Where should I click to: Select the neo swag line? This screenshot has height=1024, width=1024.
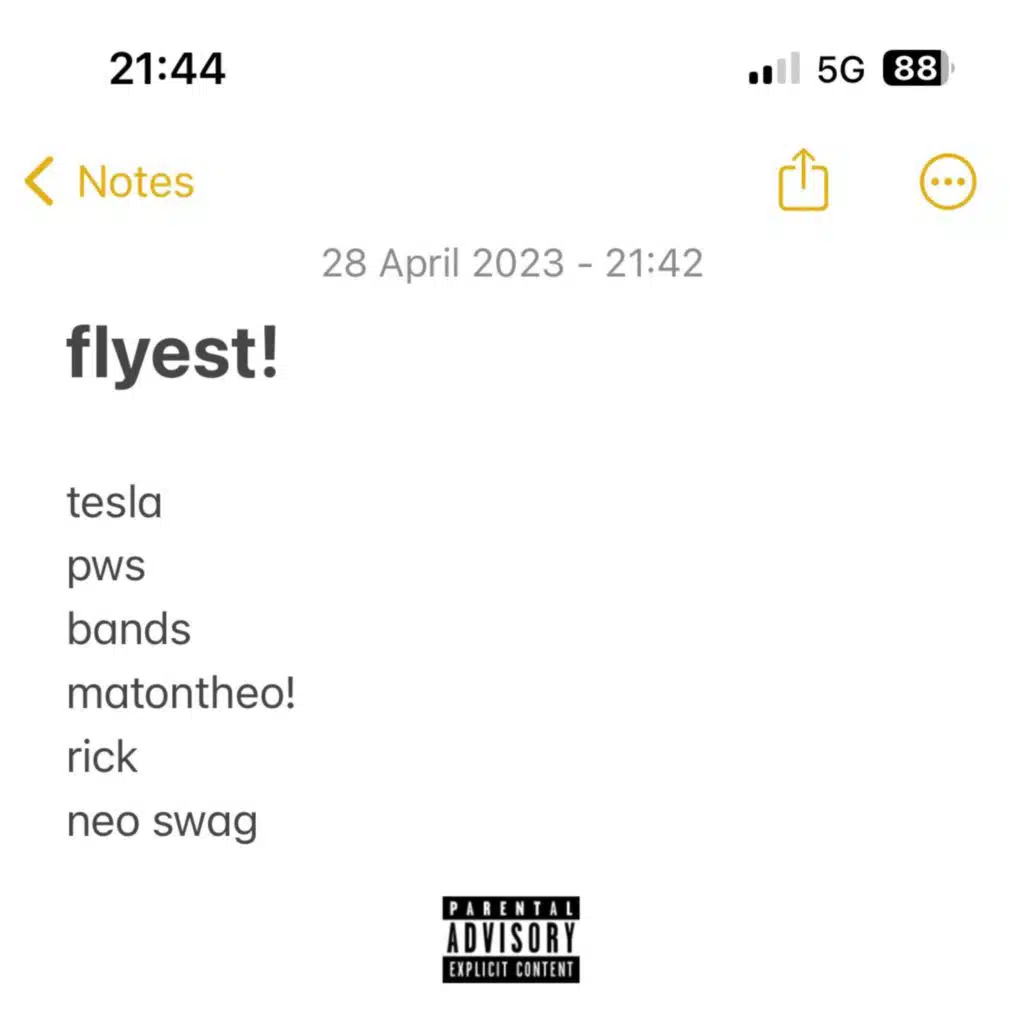click(x=162, y=822)
